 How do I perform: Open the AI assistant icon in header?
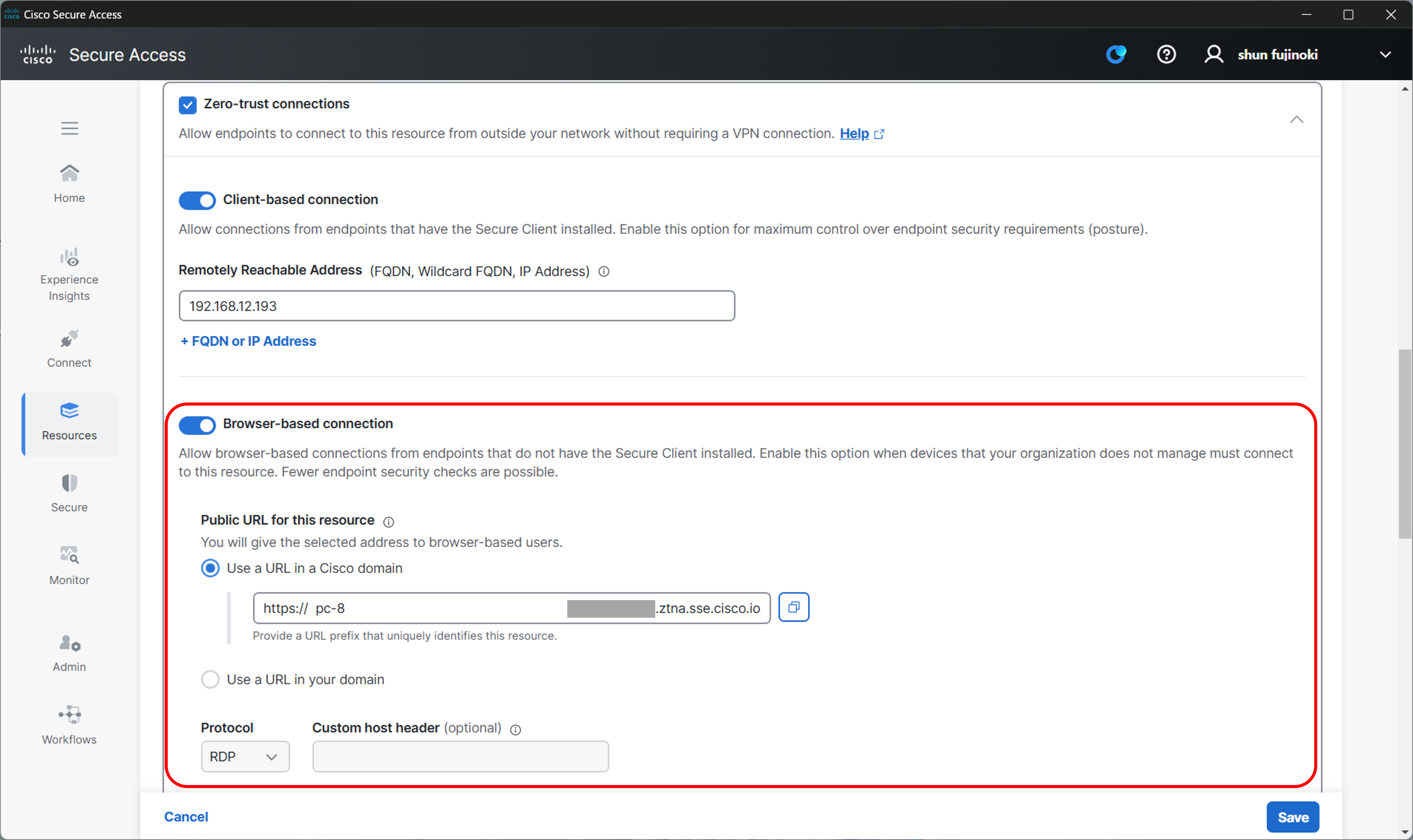pyautogui.click(x=1116, y=54)
